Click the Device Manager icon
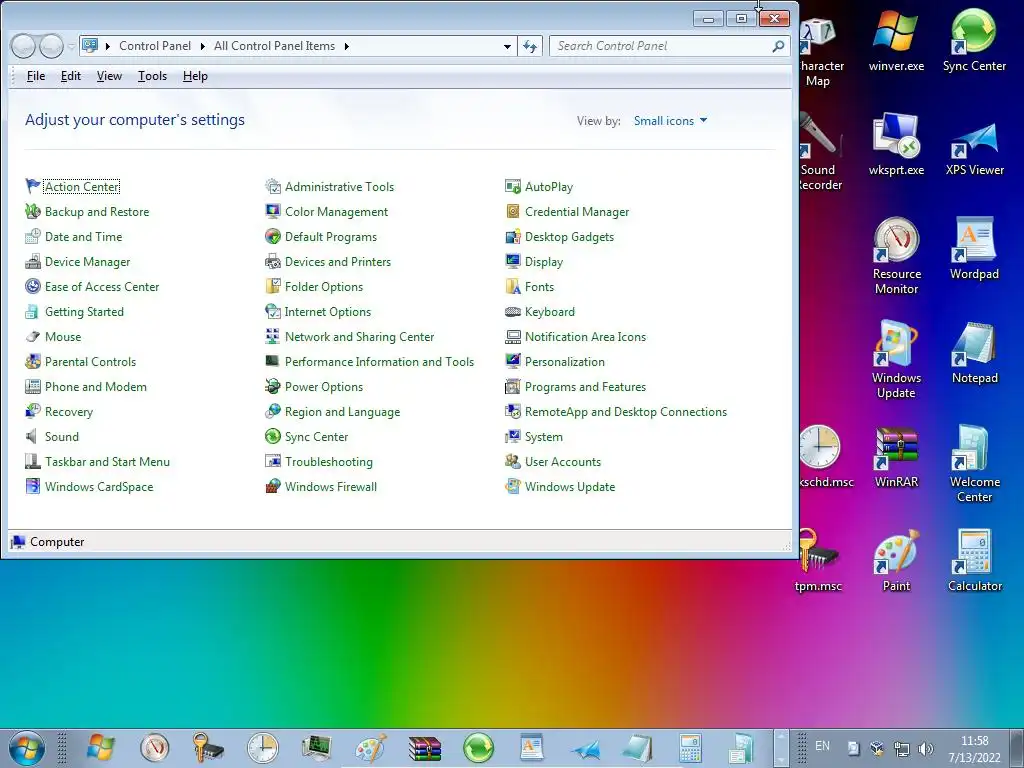Viewport: 1024px width, 768px height. [33, 262]
